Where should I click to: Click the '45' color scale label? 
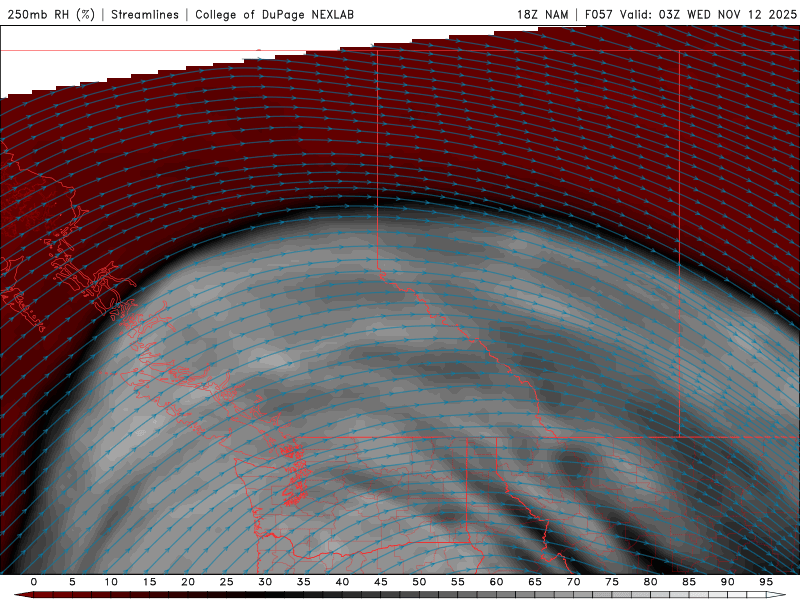click(381, 582)
